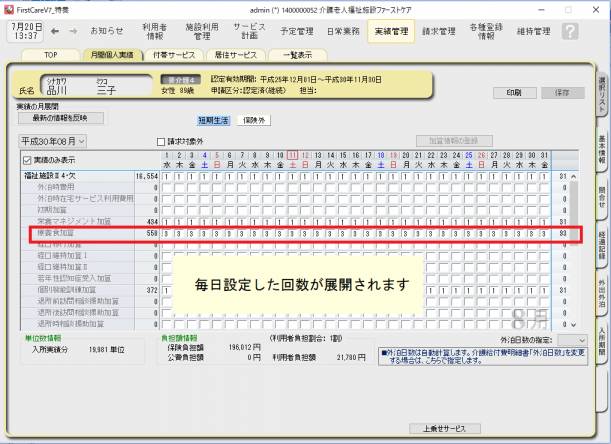Open help with the question mark icon

click(x=570, y=31)
